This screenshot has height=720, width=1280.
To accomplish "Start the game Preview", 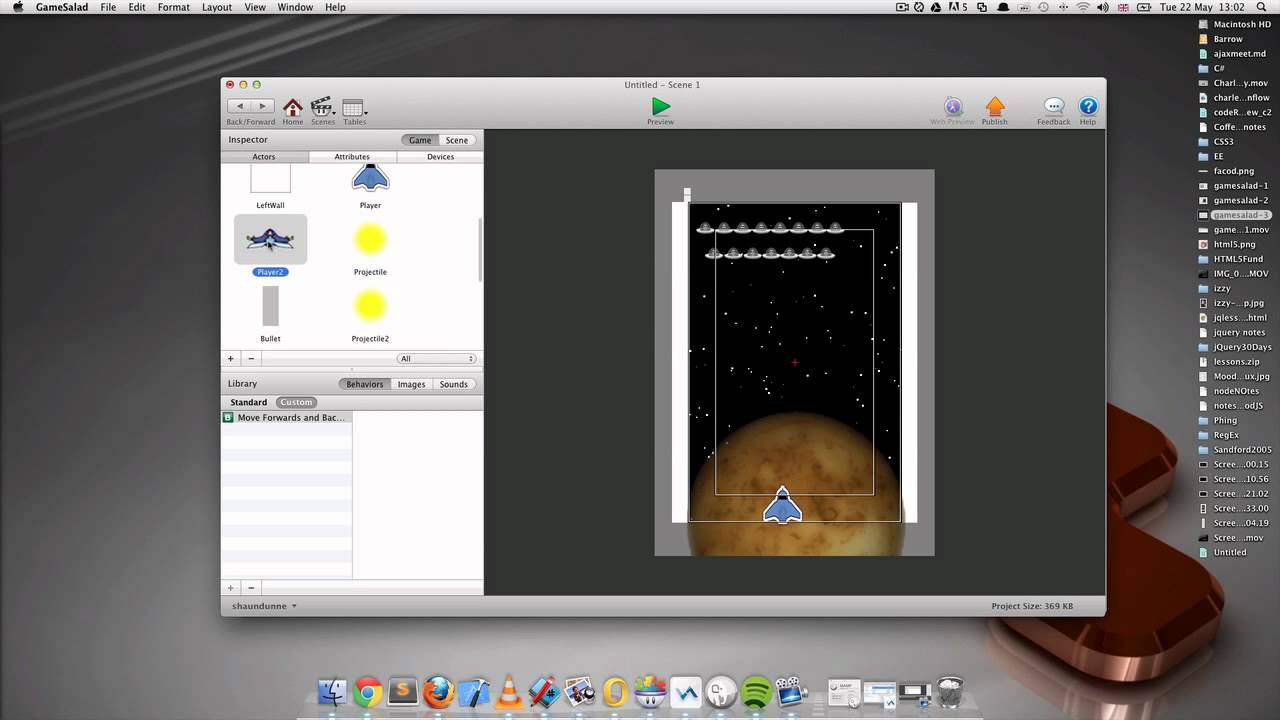I will [660, 106].
